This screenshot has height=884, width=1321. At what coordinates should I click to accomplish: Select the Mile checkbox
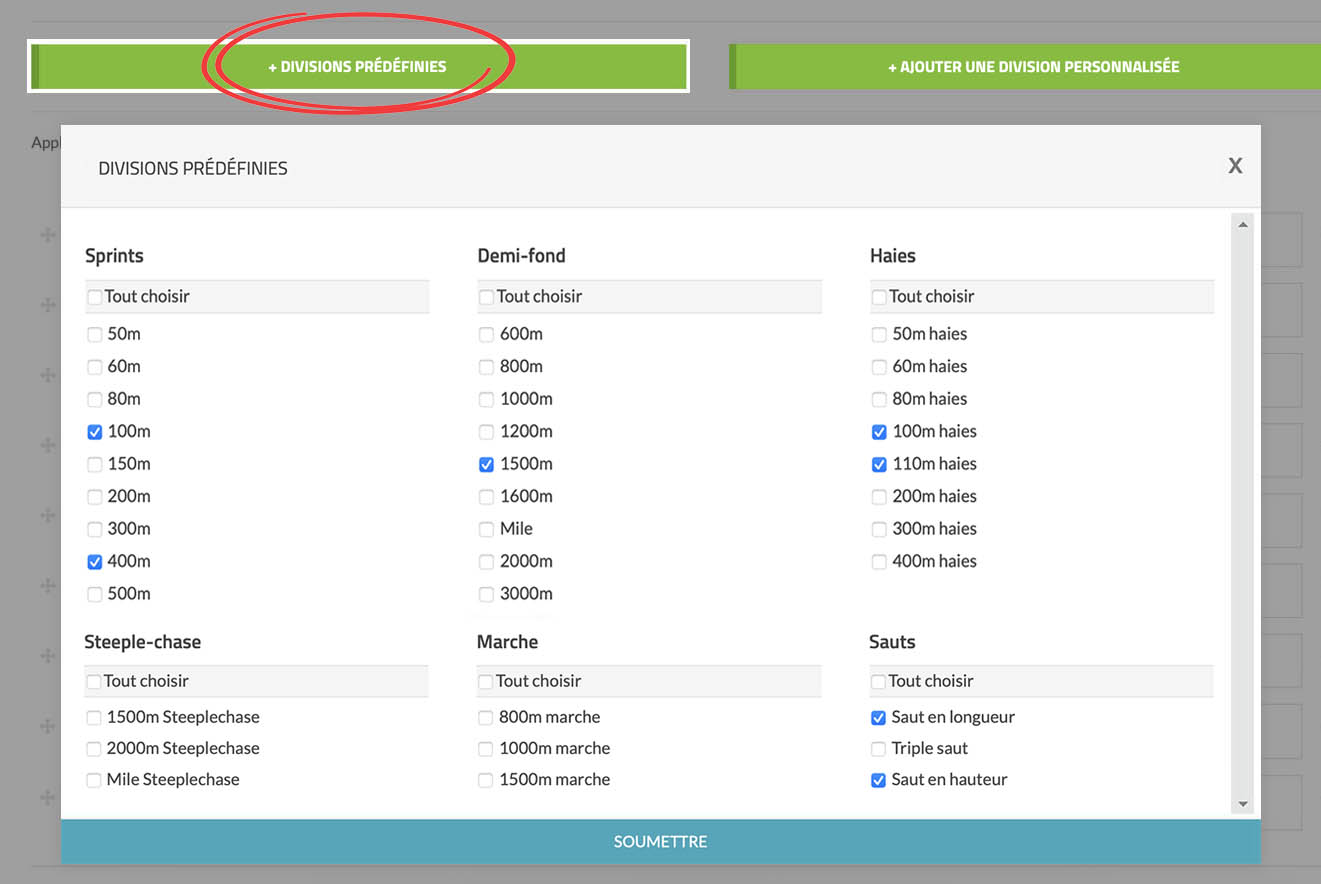point(487,529)
